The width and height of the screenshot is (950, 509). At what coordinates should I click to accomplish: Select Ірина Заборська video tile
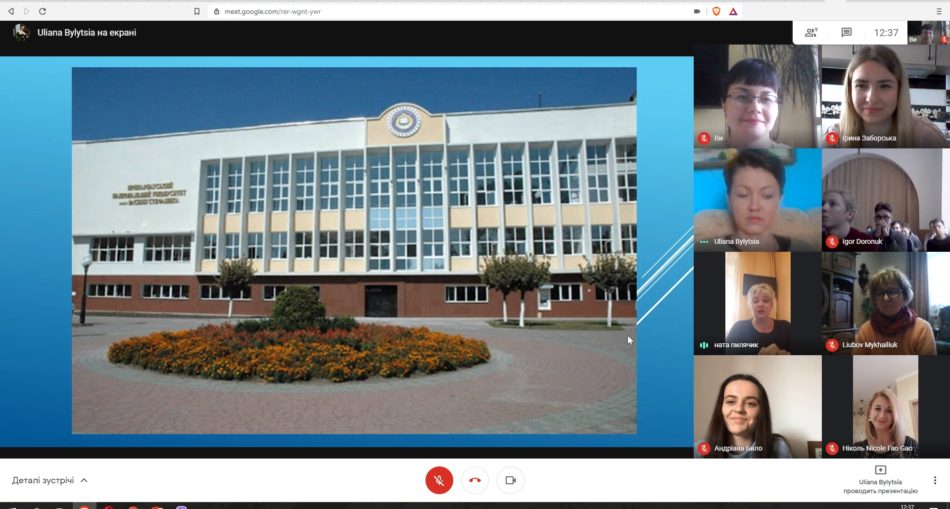click(885, 96)
